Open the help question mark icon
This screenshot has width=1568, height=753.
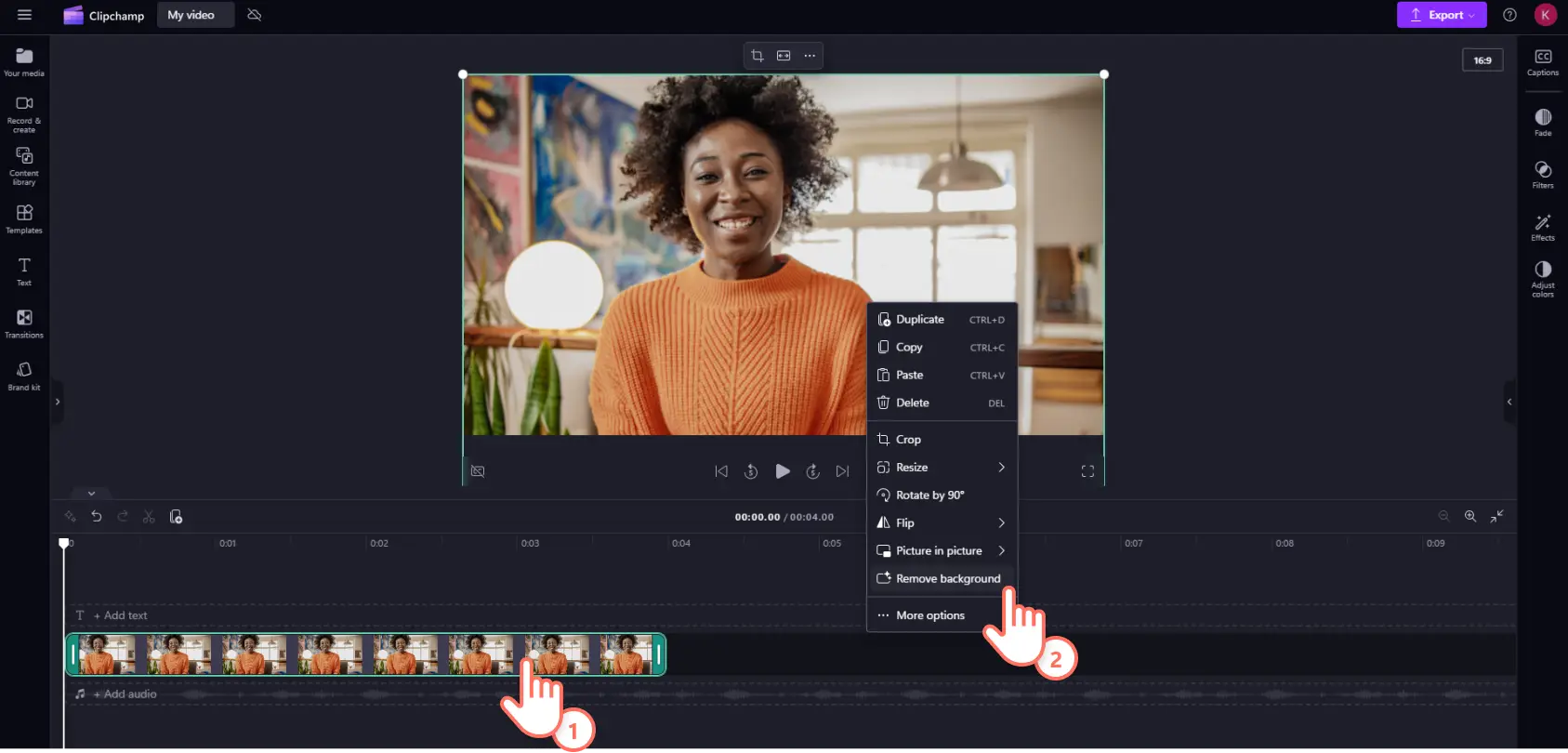coord(1509,15)
